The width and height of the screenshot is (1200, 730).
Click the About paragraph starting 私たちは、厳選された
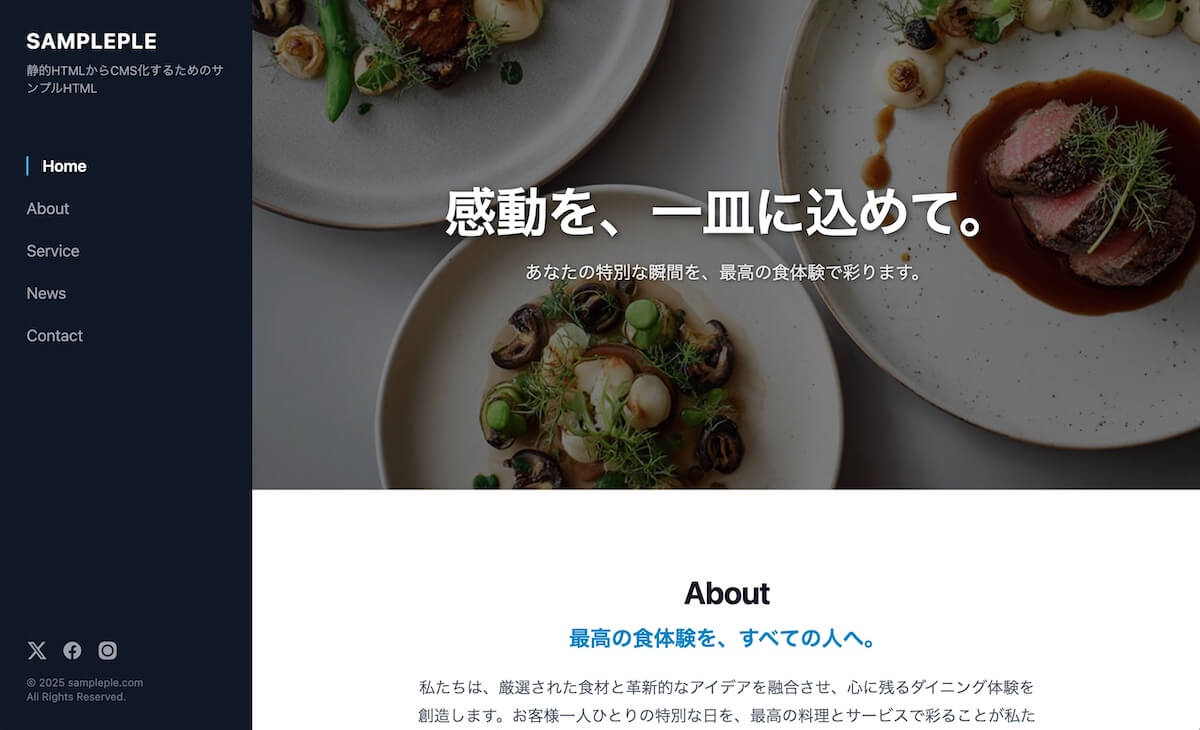coord(726,702)
